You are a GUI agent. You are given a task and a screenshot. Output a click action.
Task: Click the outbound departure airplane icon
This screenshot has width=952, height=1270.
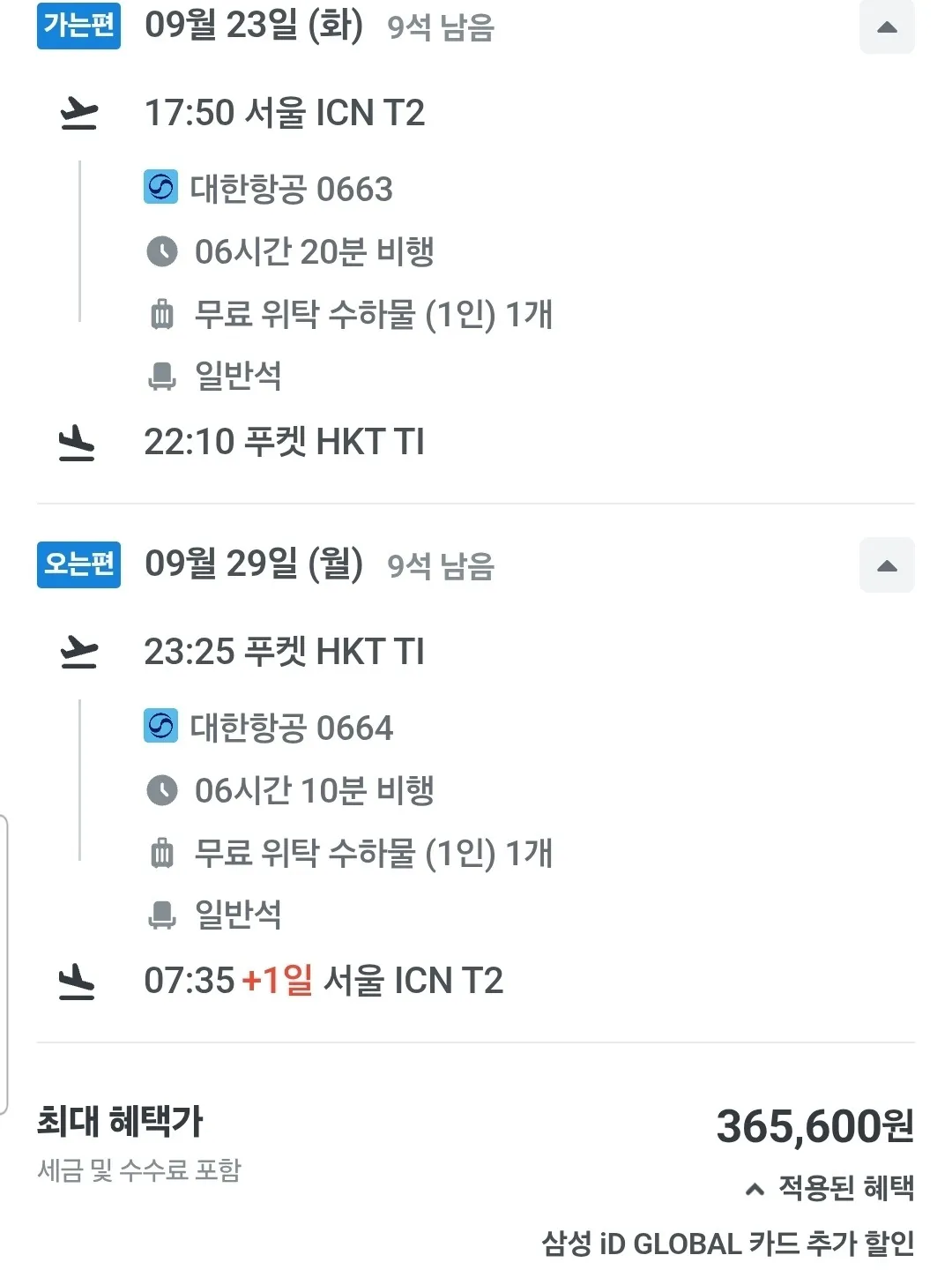(x=78, y=114)
